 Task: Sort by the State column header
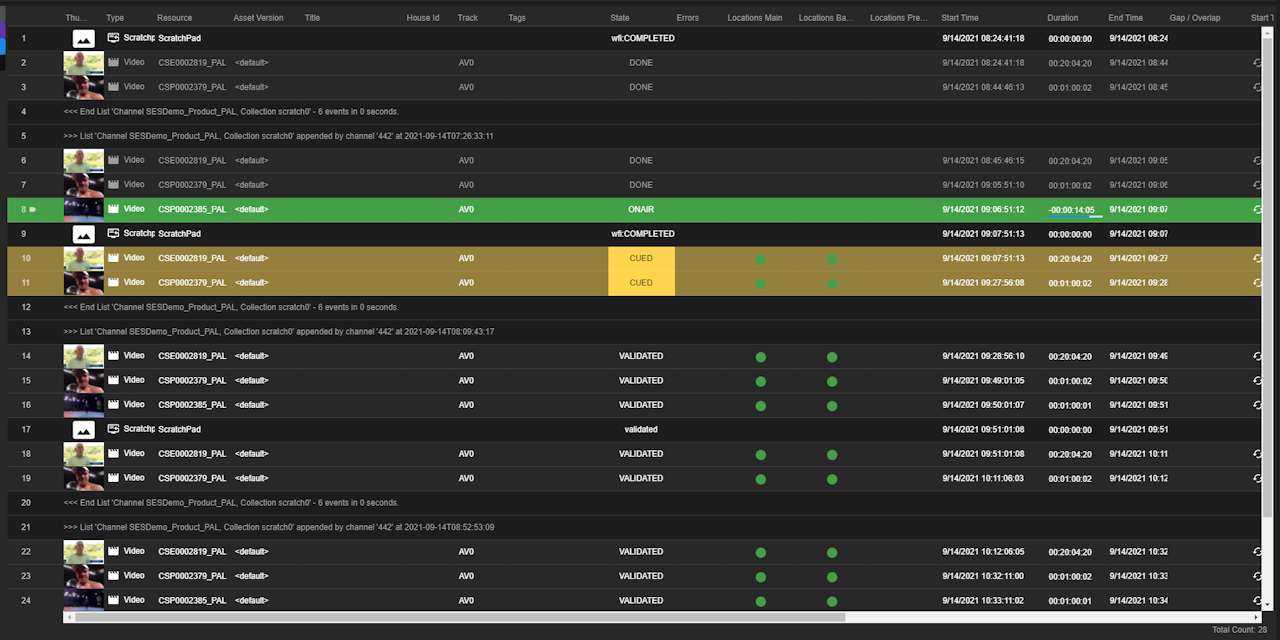click(620, 18)
